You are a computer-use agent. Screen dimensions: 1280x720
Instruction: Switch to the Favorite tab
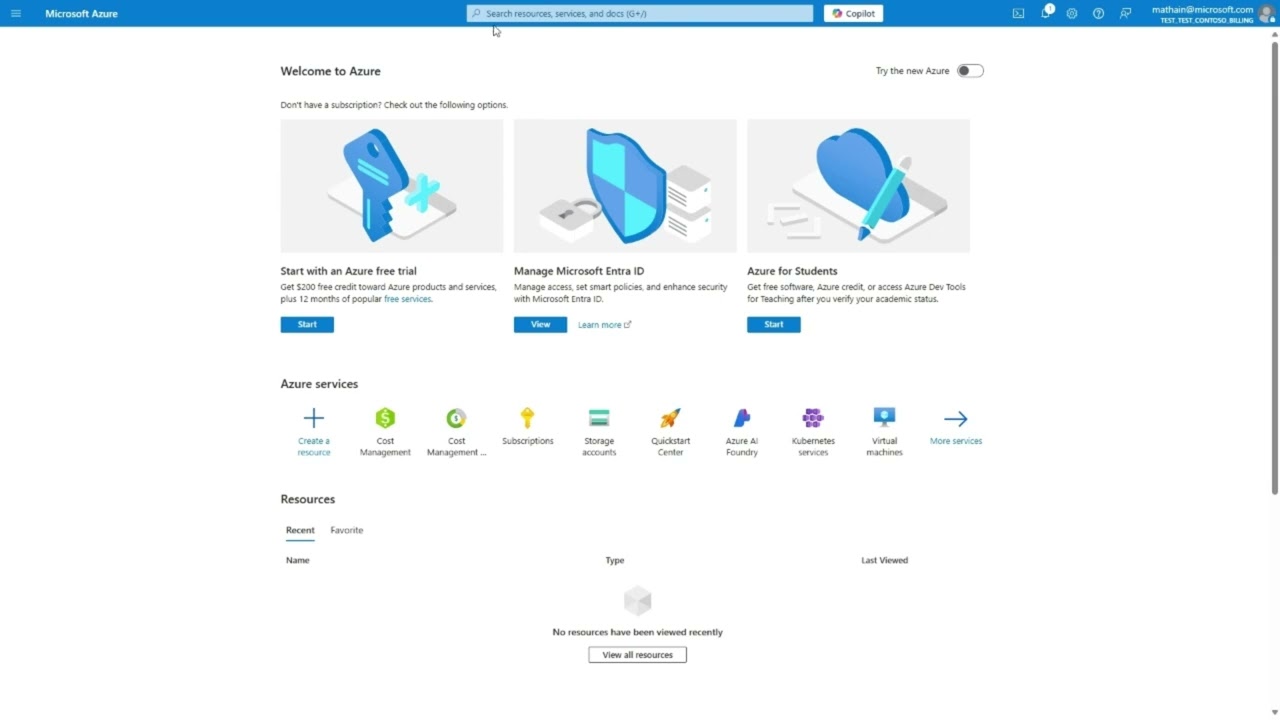pos(347,530)
